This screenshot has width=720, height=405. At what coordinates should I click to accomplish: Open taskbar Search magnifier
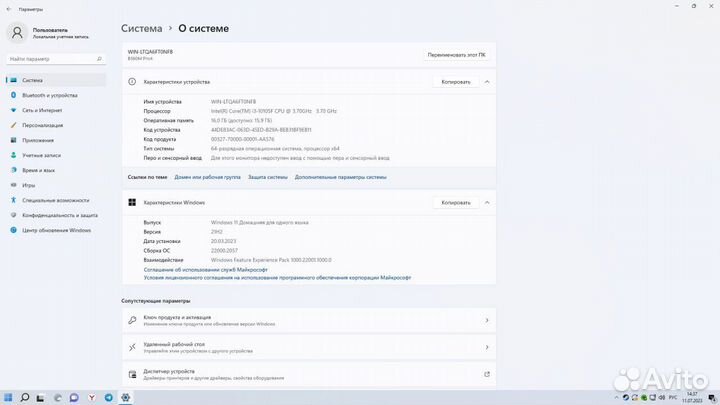[25, 397]
